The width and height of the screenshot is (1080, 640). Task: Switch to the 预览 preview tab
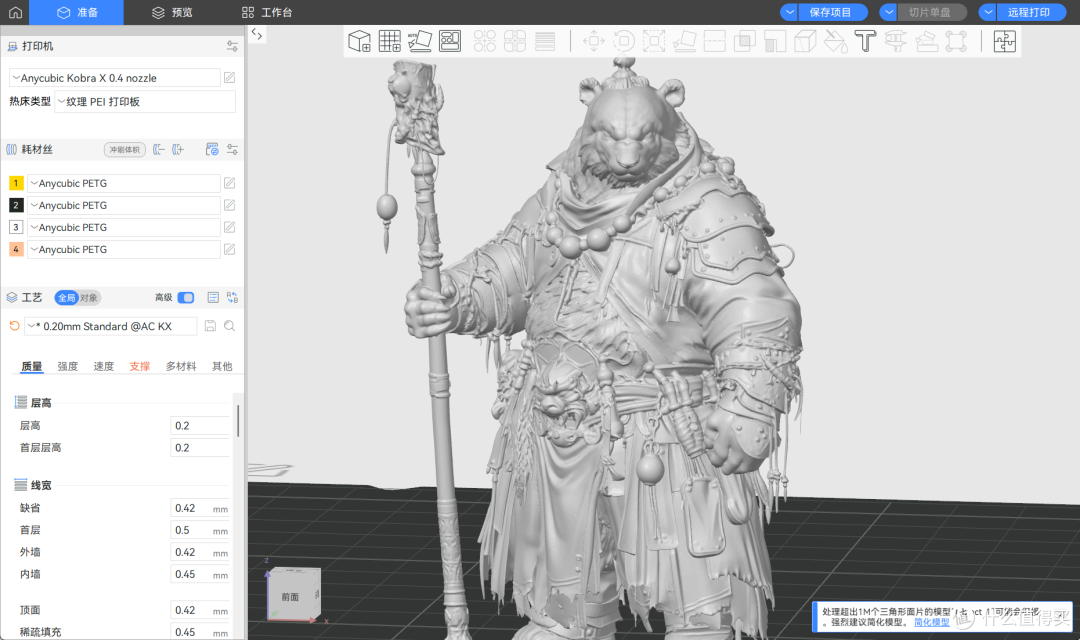pyautogui.click(x=172, y=12)
